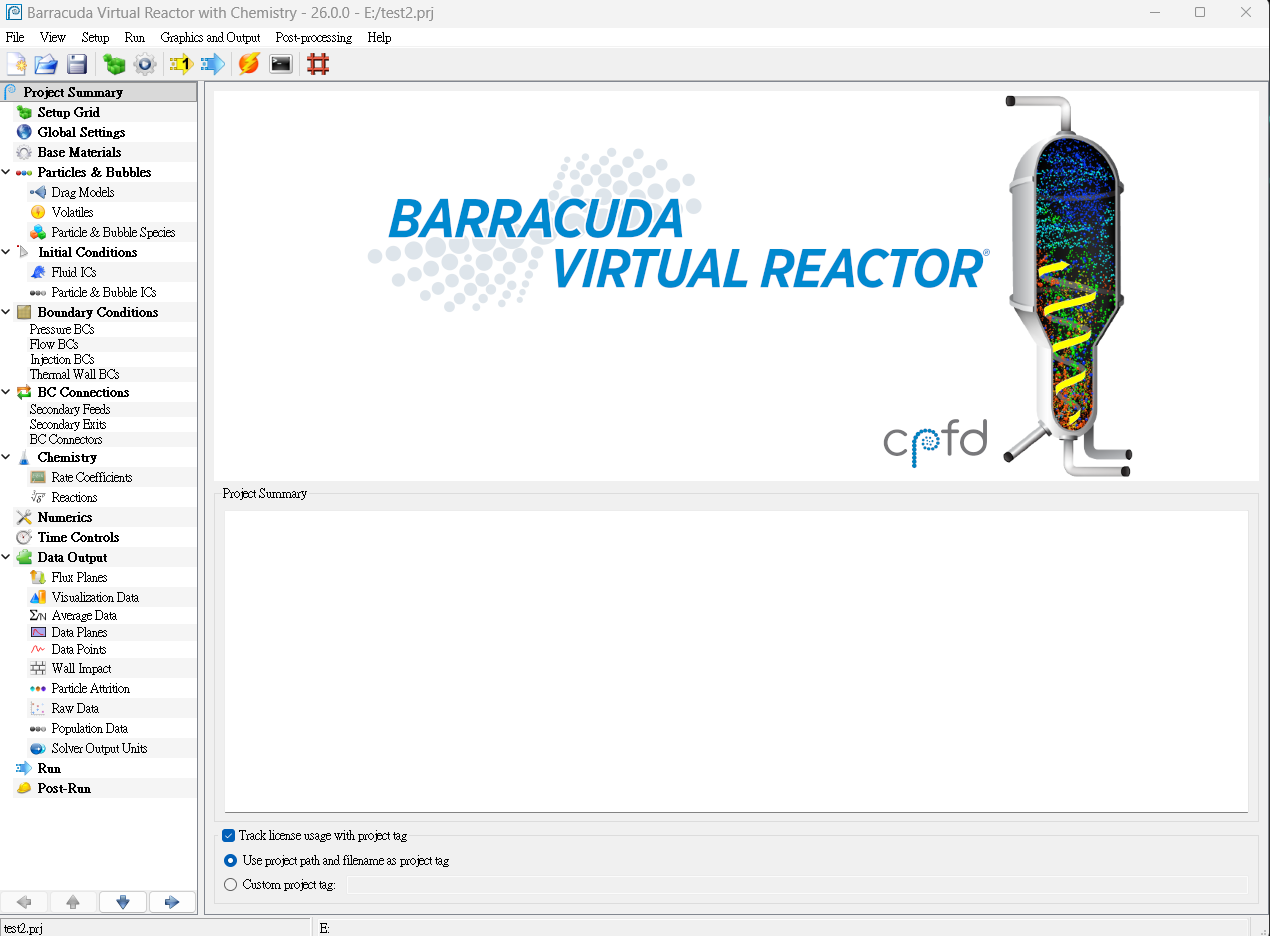Click the left arrow navigation button

coord(25,902)
